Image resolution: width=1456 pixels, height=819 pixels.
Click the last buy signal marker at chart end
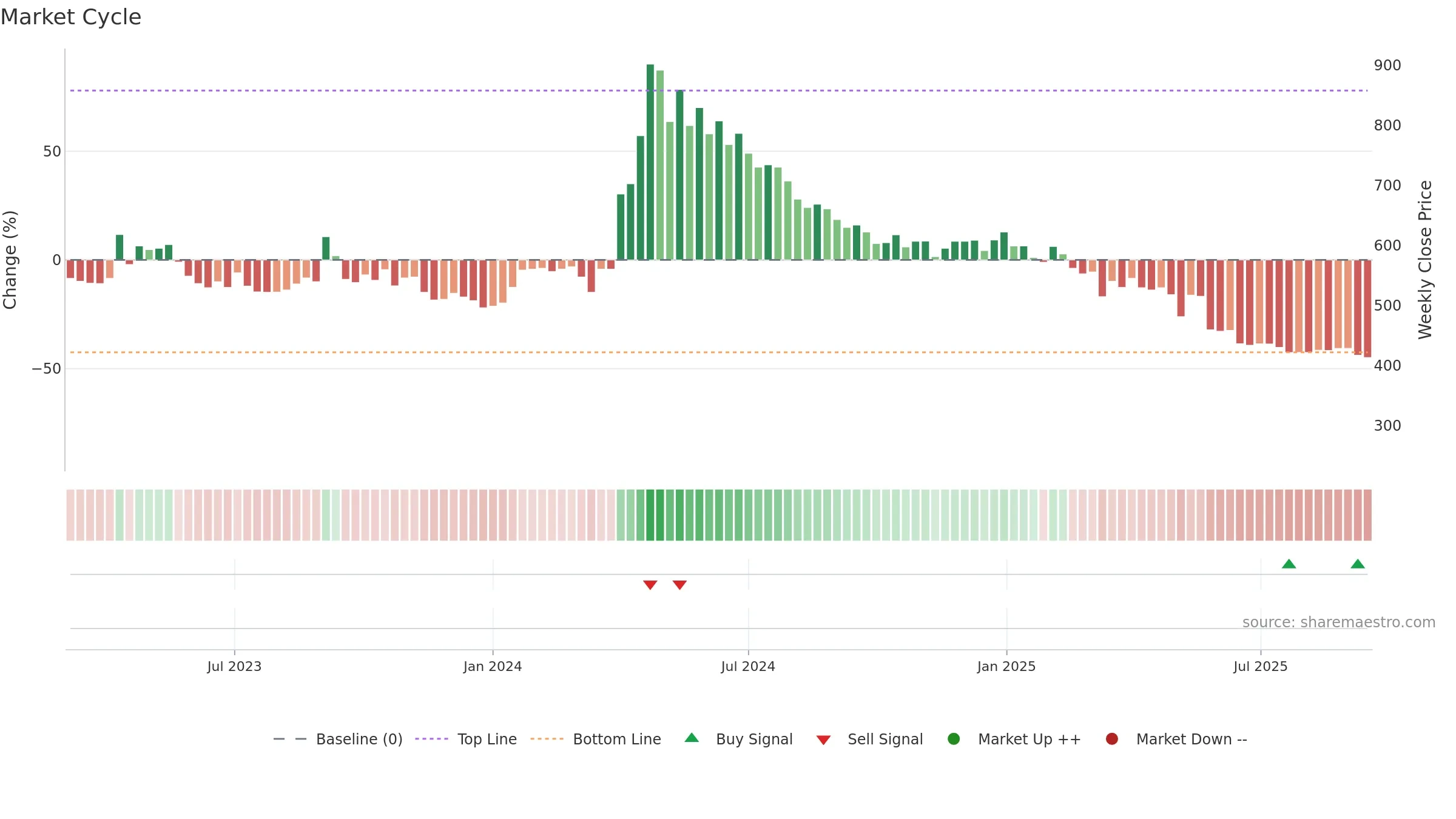point(1358,564)
